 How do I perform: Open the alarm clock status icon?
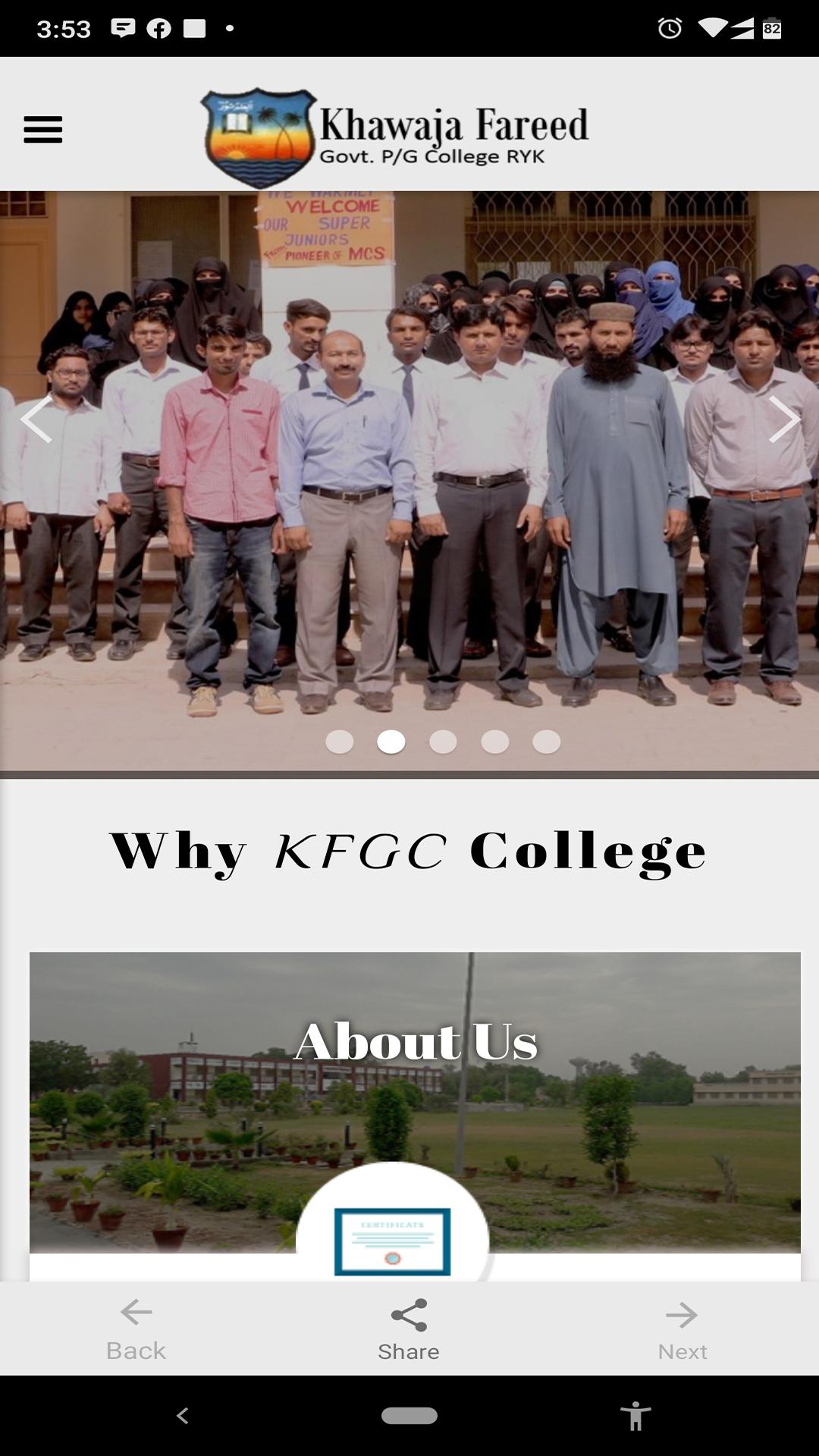pyautogui.click(x=670, y=29)
